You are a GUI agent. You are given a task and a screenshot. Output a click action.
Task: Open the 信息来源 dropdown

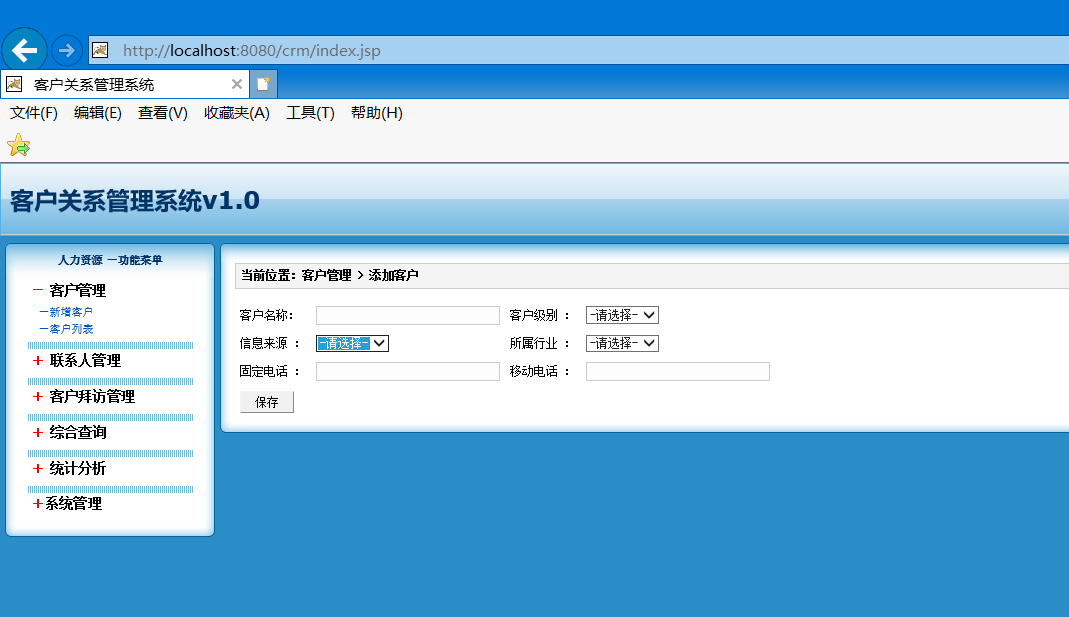click(x=352, y=343)
